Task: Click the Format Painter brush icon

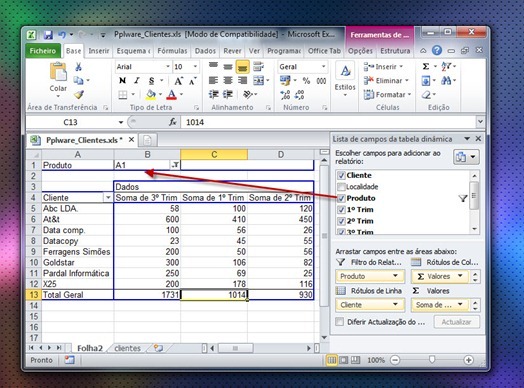Action: coord(79,95)
